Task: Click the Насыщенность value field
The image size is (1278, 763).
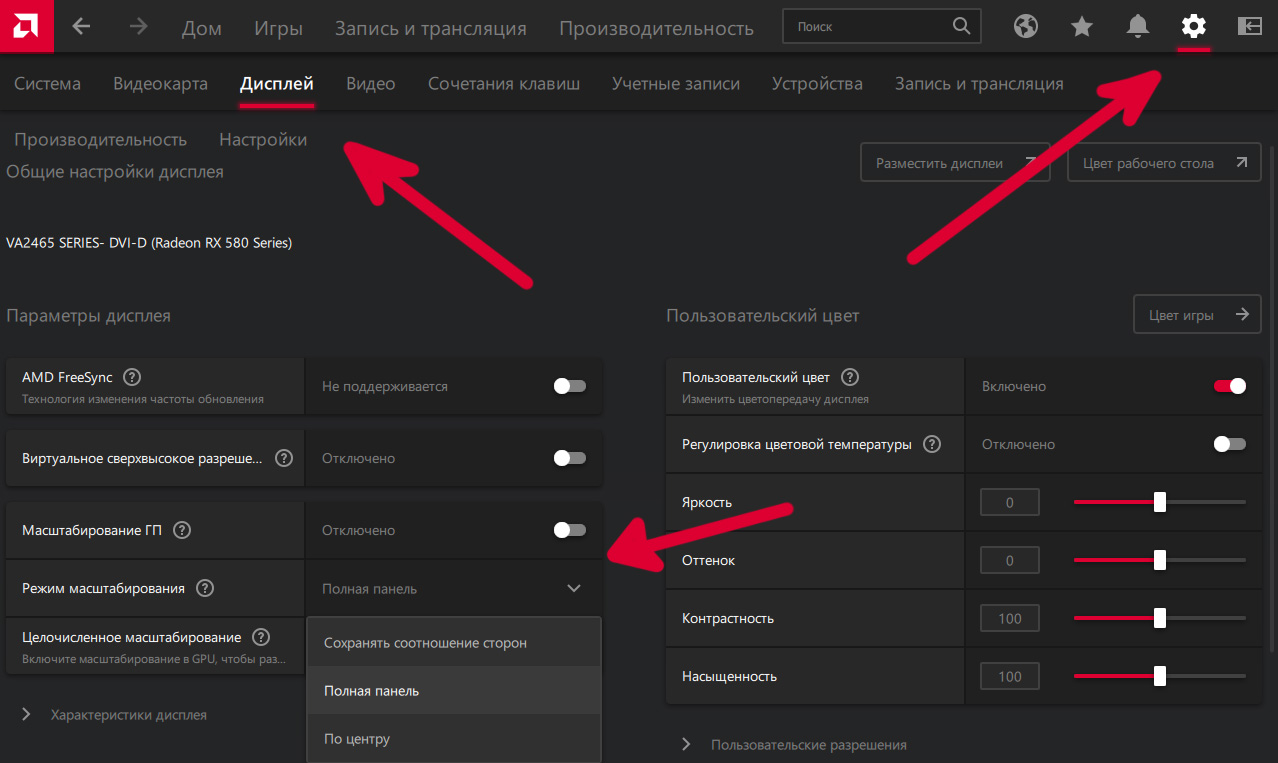Action: (1010, 676)
